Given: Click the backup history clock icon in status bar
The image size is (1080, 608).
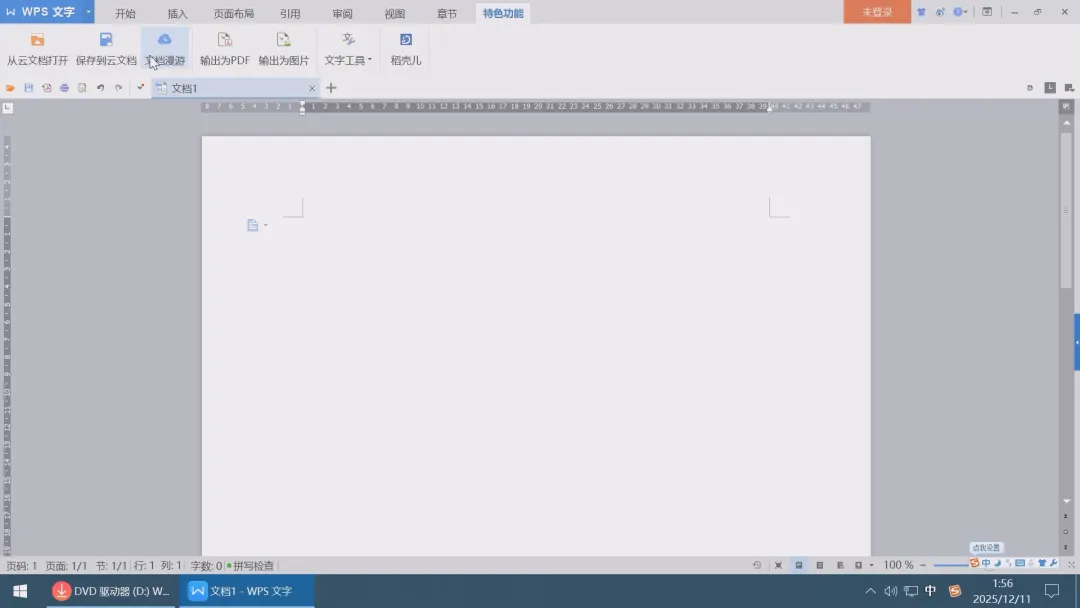Looking at the screenshot, I should 757,565.
